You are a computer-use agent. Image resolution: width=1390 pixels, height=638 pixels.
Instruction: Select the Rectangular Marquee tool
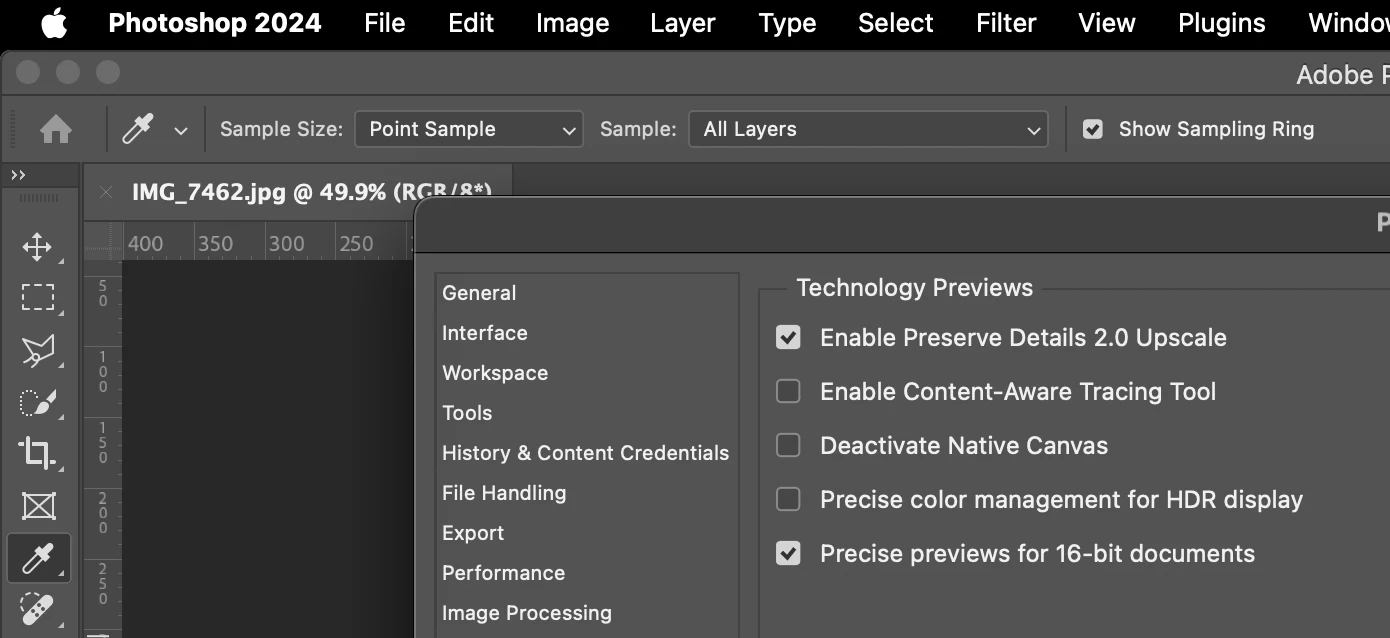[38, 298]
